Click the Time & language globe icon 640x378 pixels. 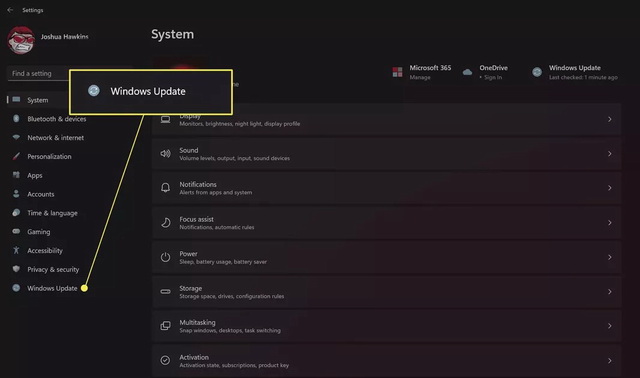coord(16,212)
